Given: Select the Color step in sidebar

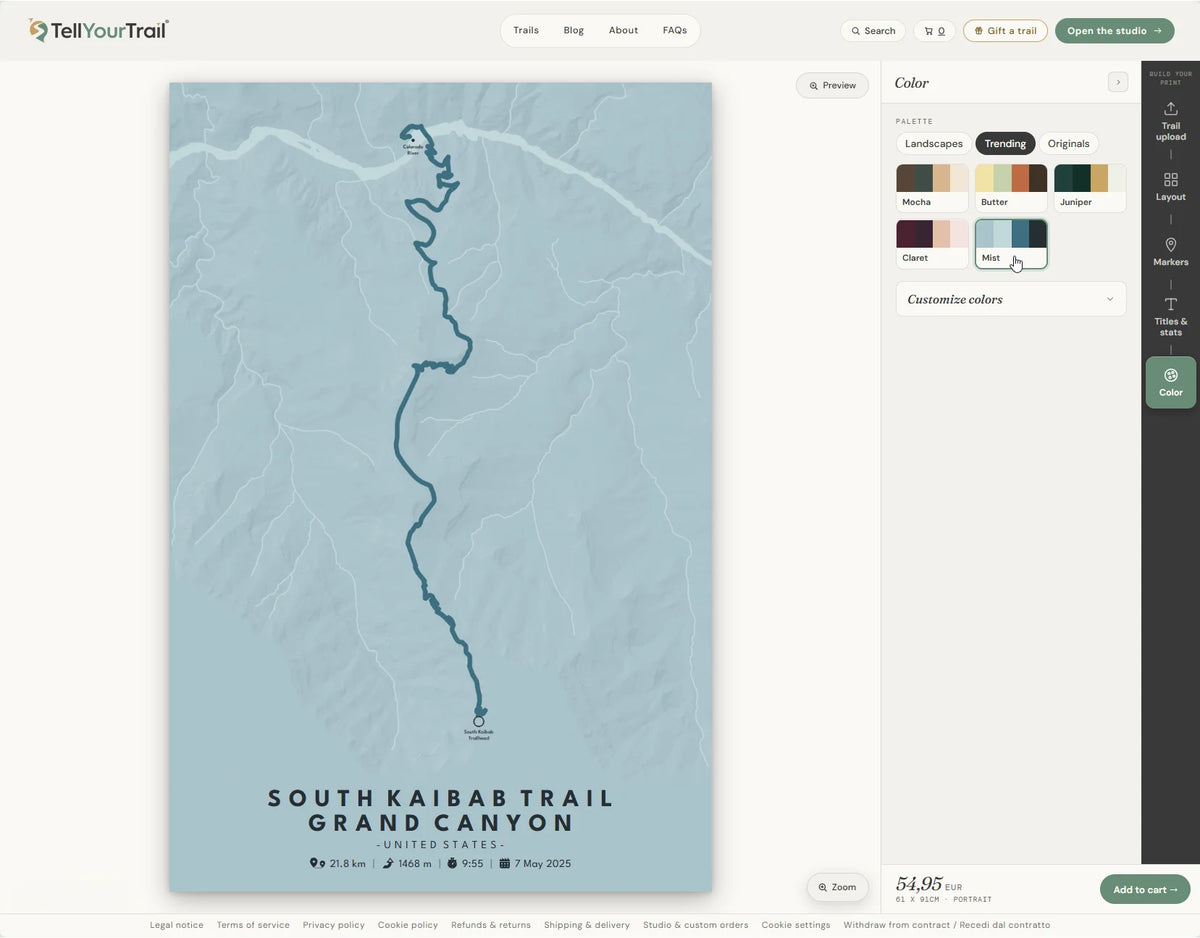Looking at the screenshot, I should tap(1171, 382).
